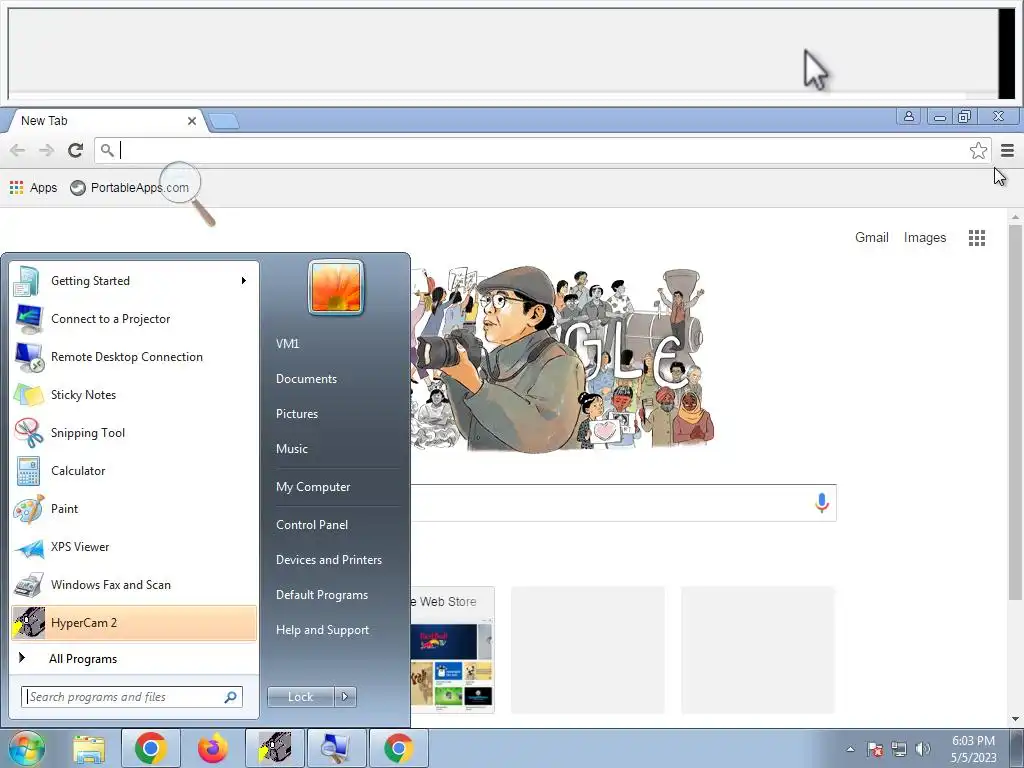Open a new tab with the tab button
The height and width of the screenshot is (768, 1024).
(x=224, y=121)
